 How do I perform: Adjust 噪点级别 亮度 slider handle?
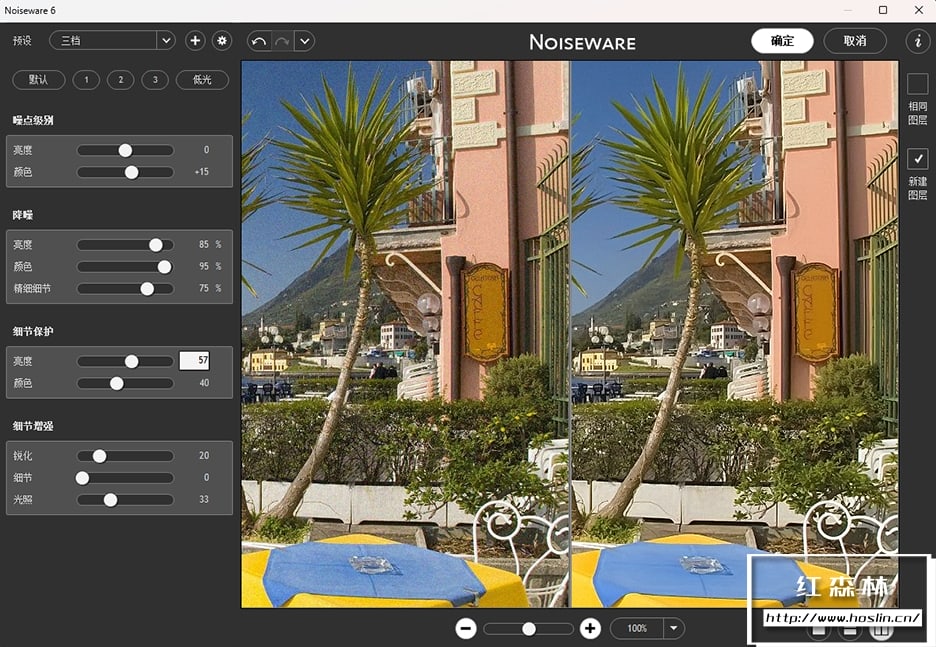tap(125, 150)
